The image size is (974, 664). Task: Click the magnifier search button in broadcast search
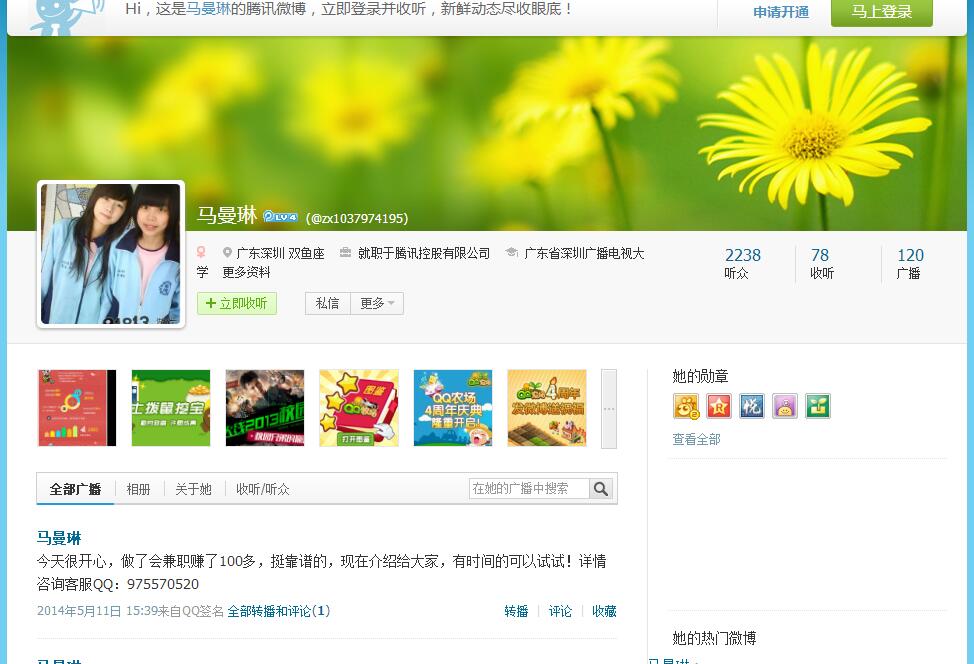tap(601, 489)
